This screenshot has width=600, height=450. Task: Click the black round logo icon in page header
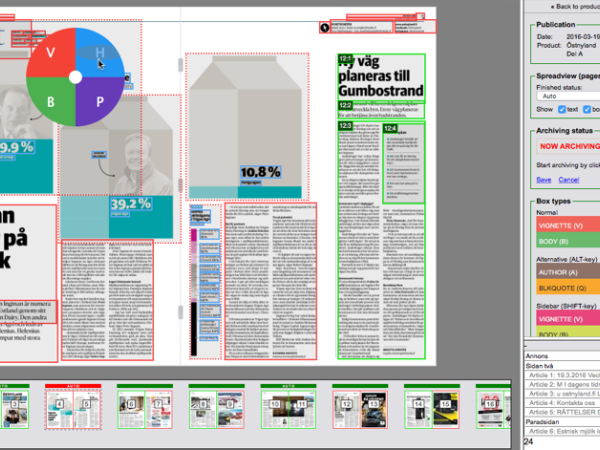(324, 28)
